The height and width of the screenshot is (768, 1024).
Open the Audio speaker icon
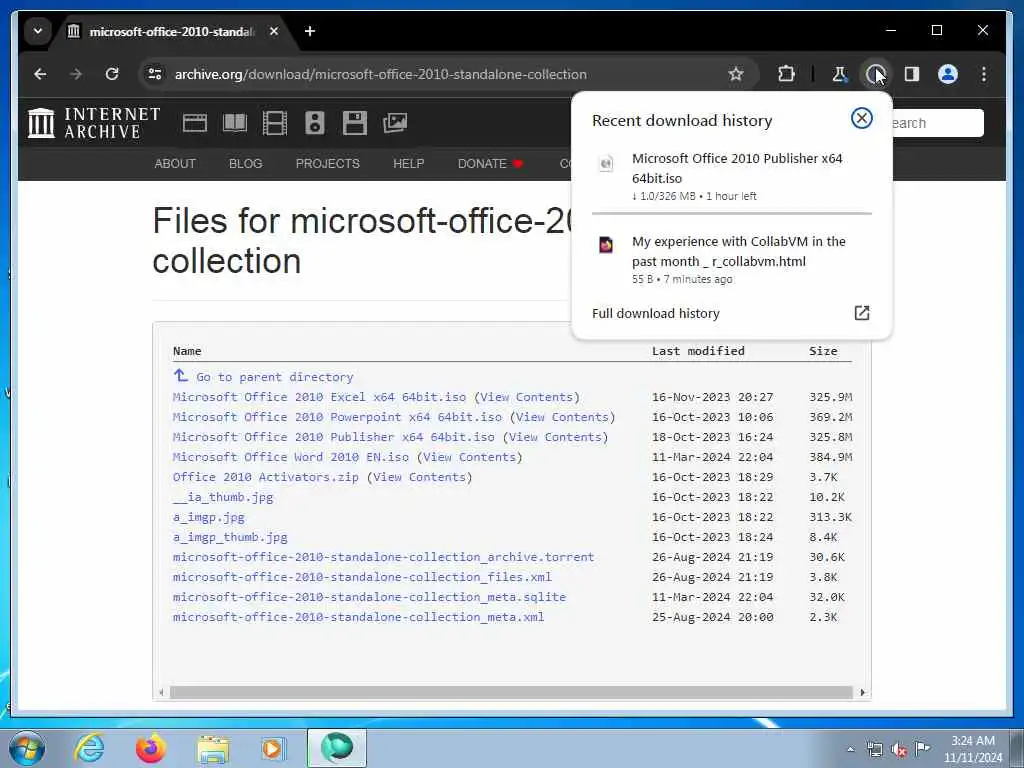tap(315, 123)
